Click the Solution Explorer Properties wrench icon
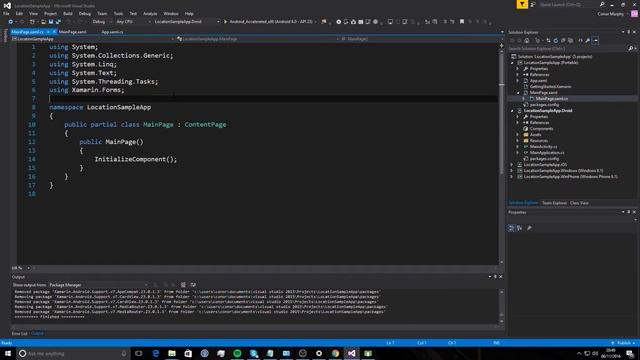The image size is (640, 360). coord(588,40)
